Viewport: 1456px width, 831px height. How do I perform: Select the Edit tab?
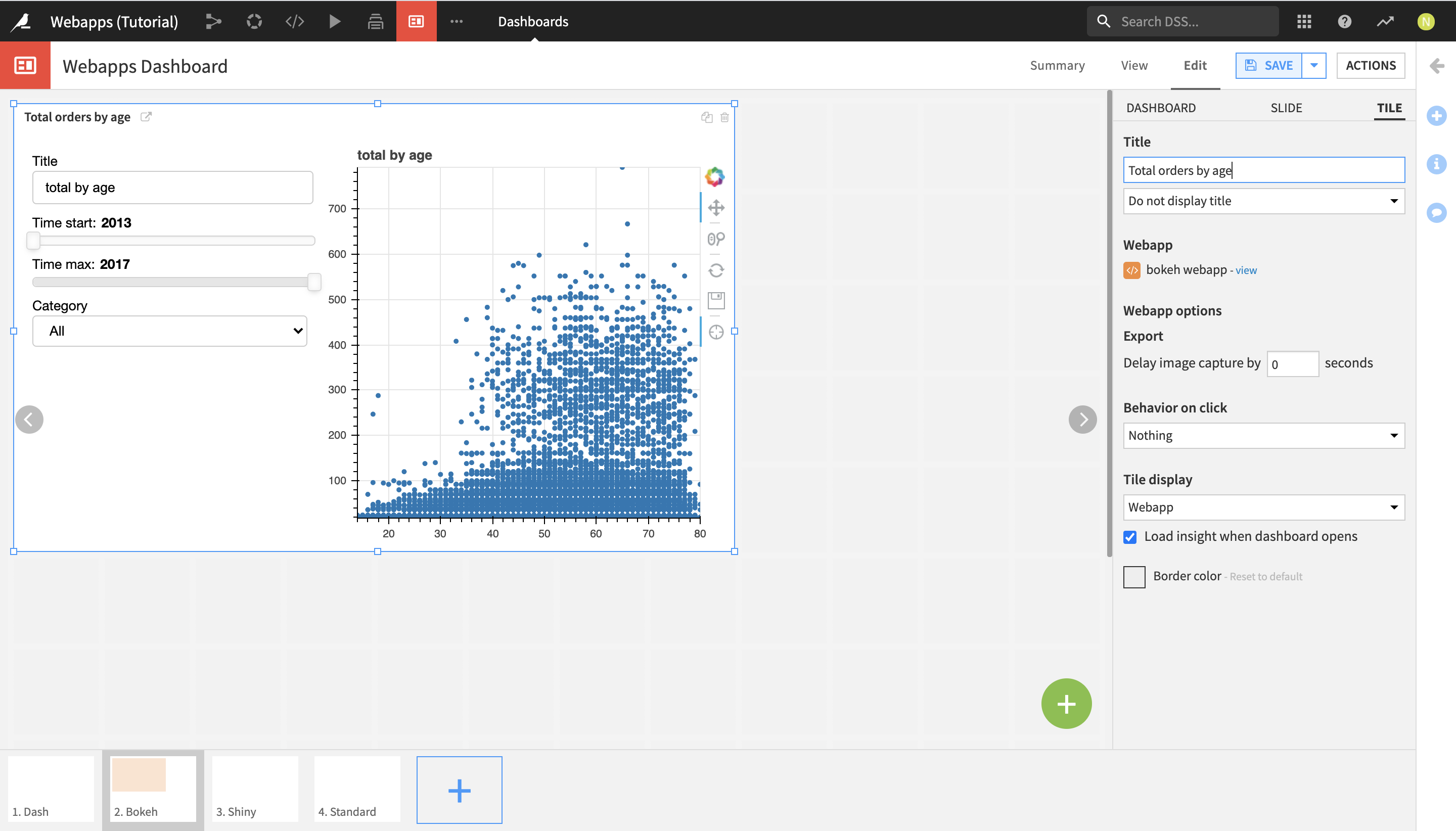click(1195, 66)
